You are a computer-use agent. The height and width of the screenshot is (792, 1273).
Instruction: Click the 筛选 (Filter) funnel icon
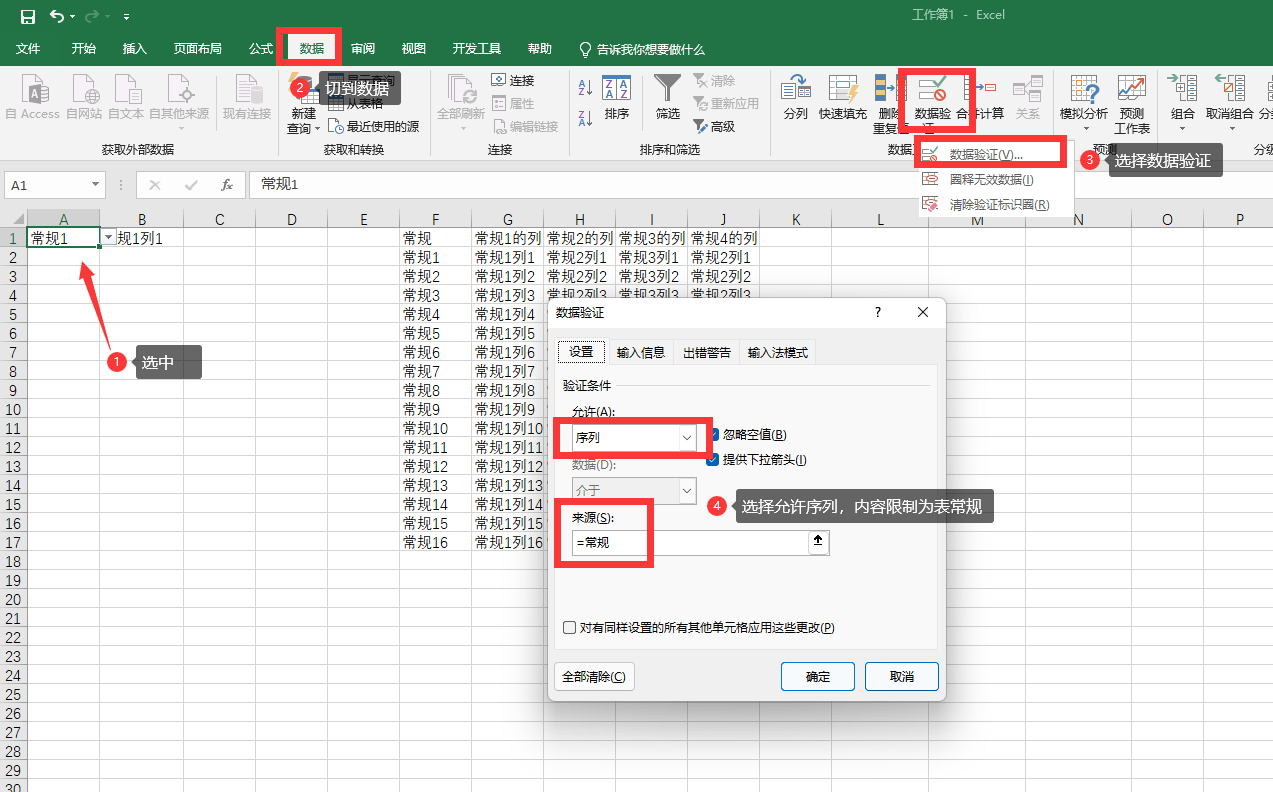(x=667, y=98)
